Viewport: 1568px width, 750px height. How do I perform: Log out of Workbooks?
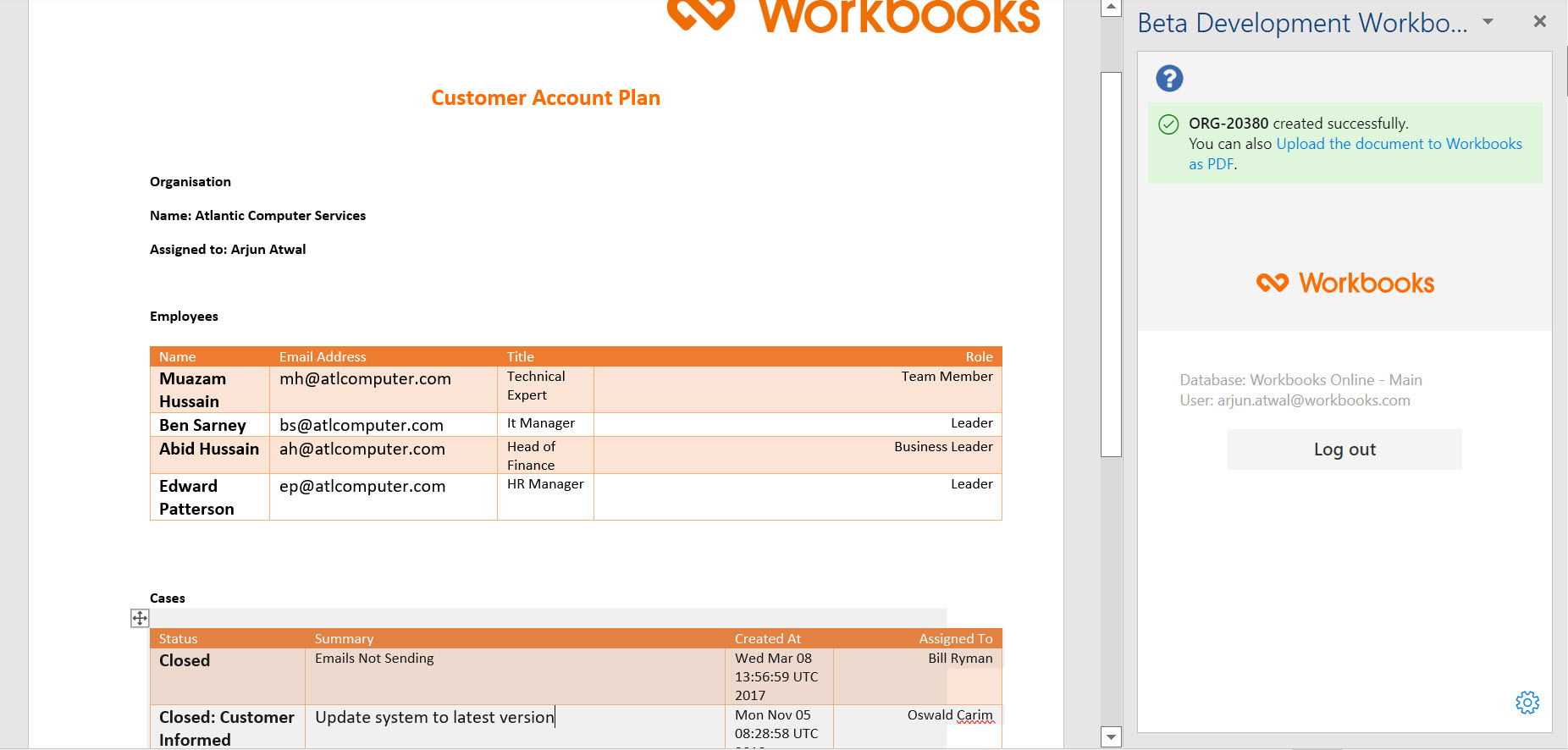coord(1344,449)
